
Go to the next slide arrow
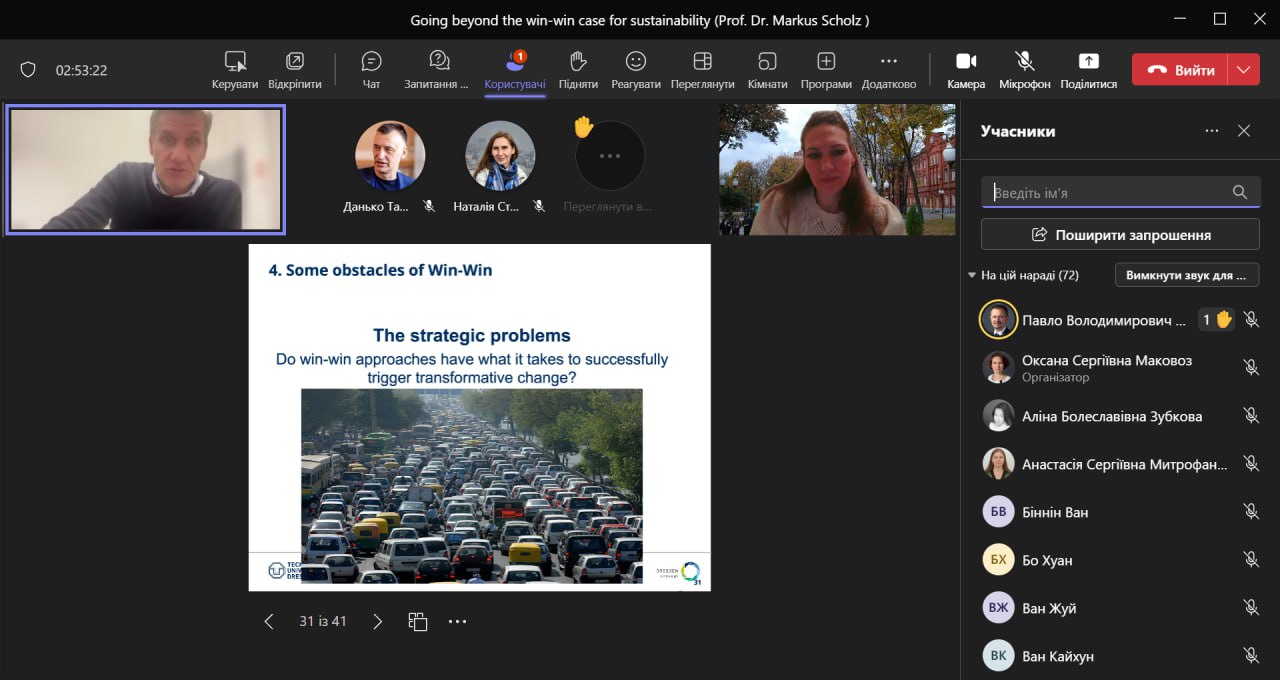point(377,622)
